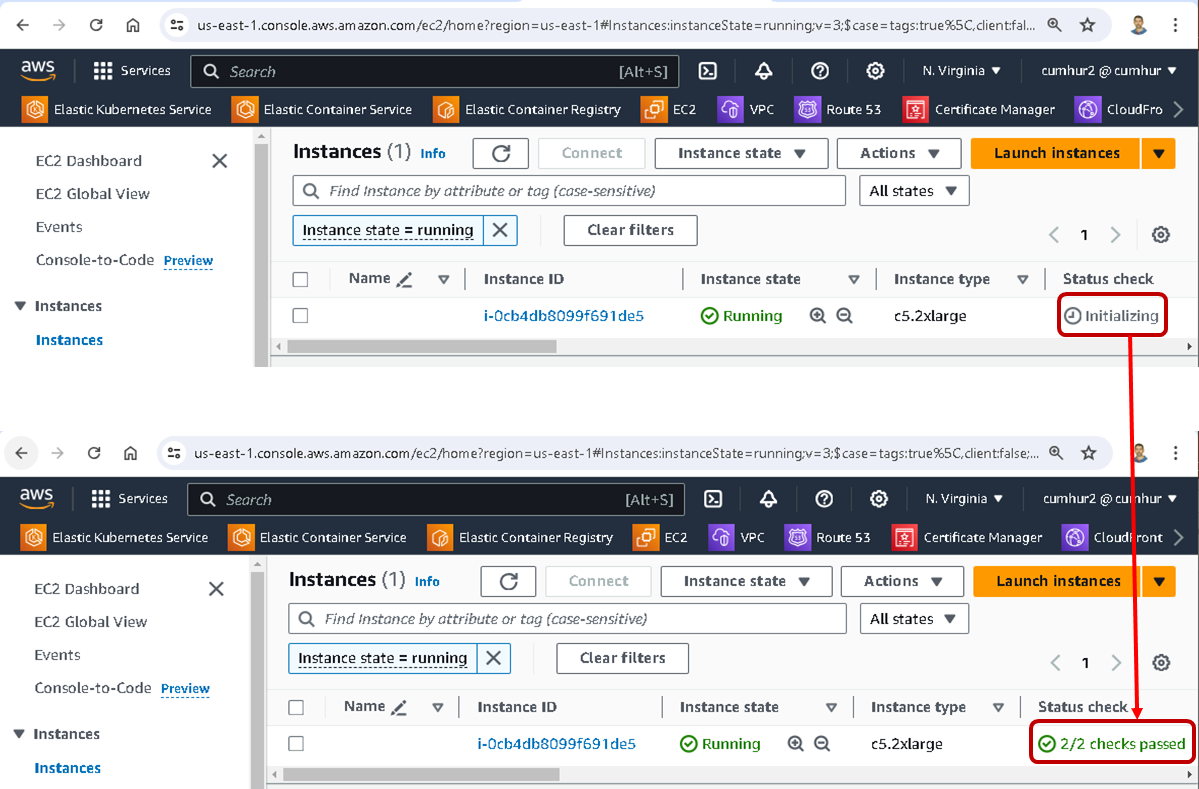The image size is (1199, 789).
Task: Click the Services grid icon in top console
Action: tap(103, 71)
